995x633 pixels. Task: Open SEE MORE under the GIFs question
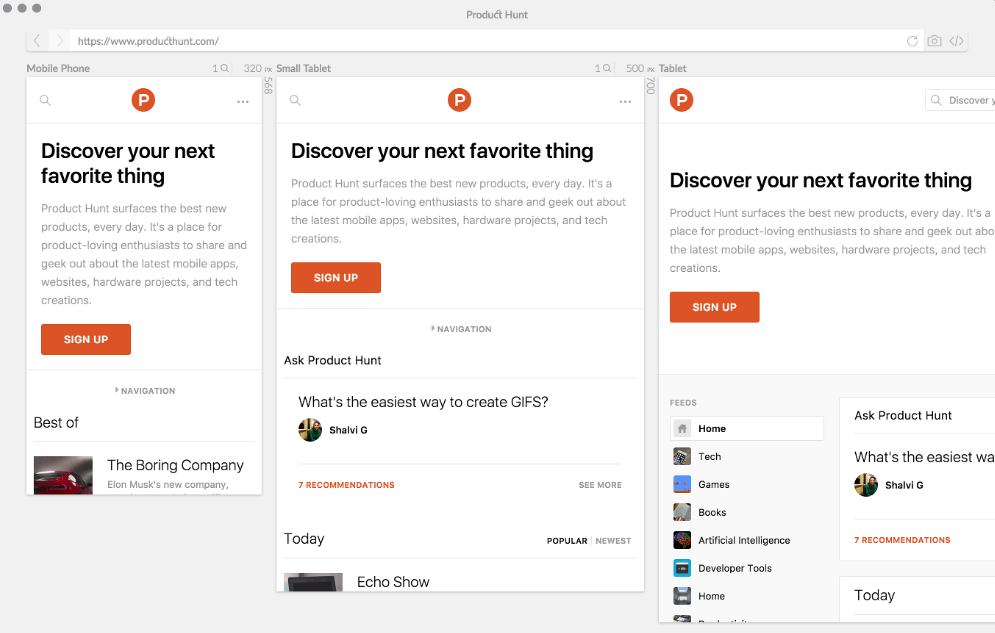(x=599, y=484)
